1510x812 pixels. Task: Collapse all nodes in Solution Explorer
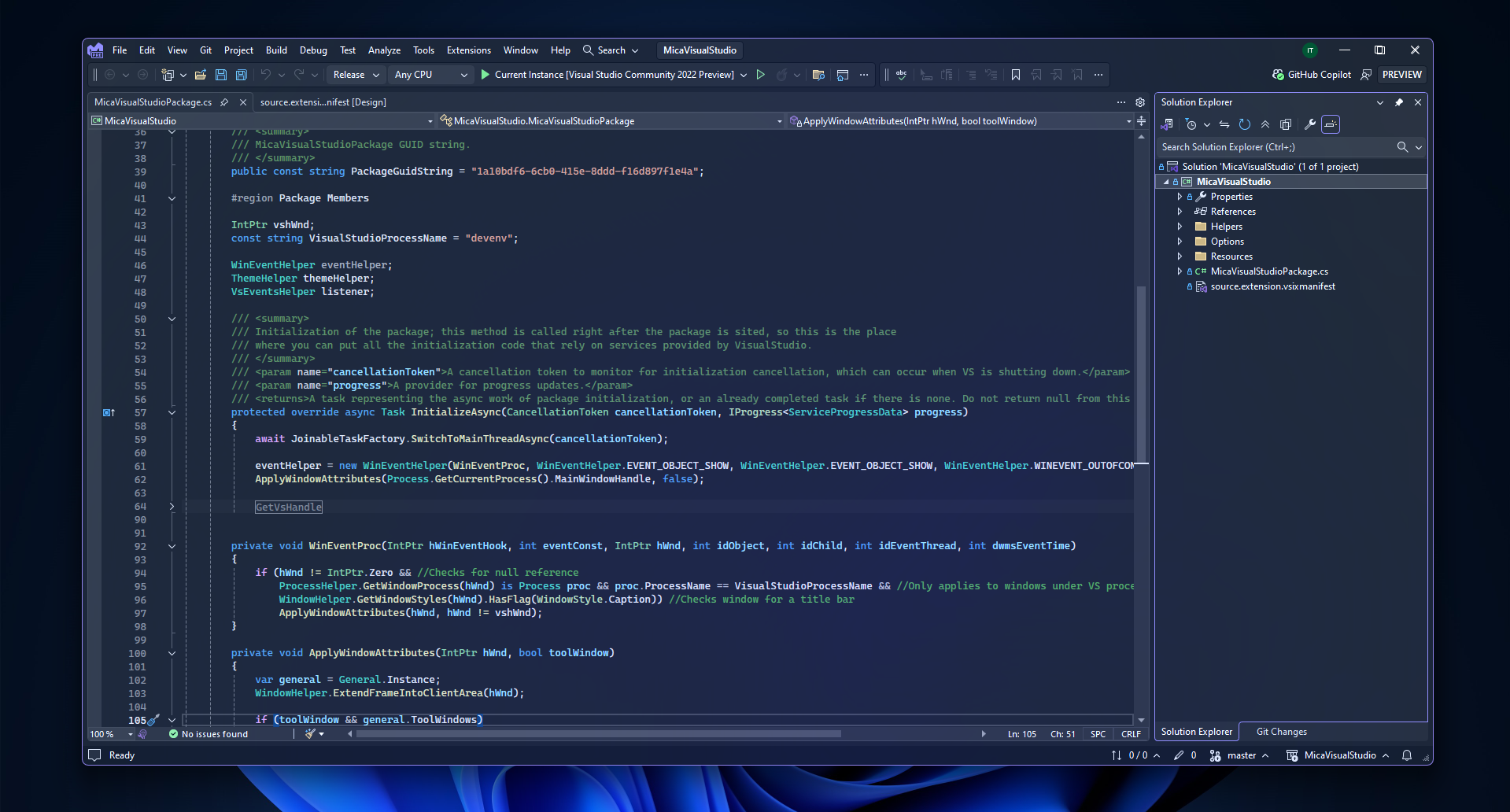[x=1265, y=124]
